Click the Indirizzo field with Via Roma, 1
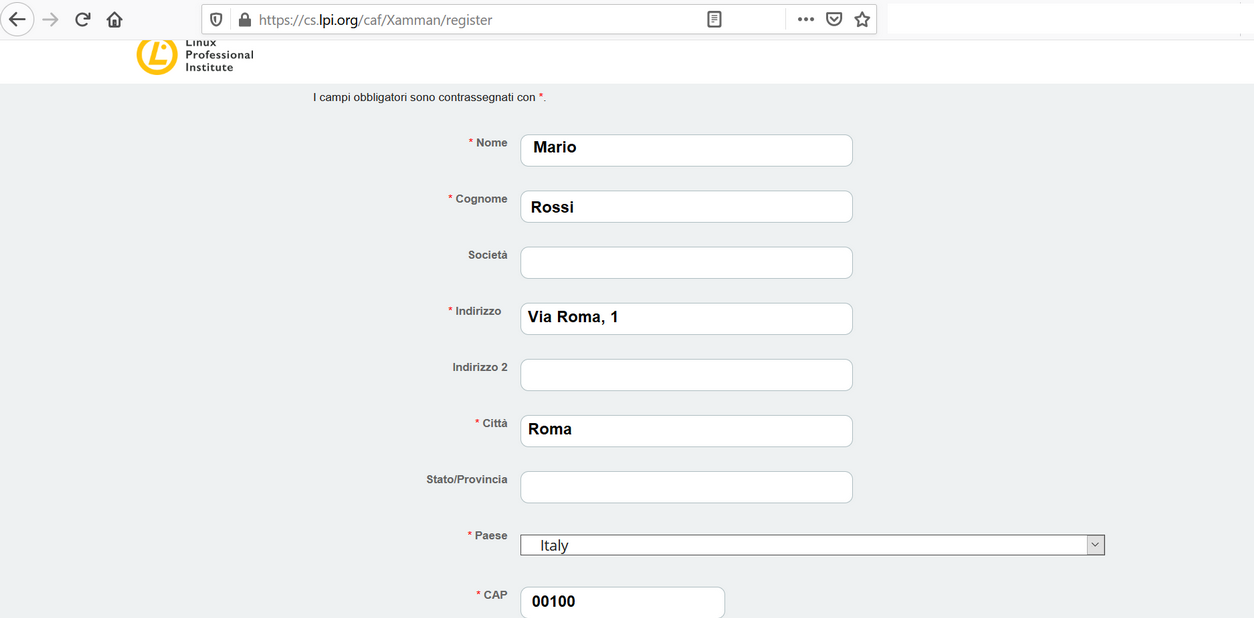 point(686,318)
